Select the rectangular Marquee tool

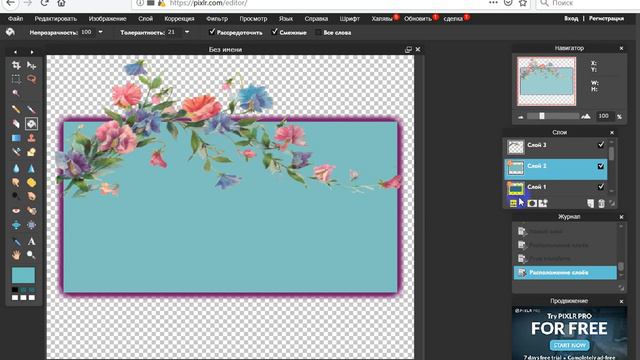coord(16,79)
